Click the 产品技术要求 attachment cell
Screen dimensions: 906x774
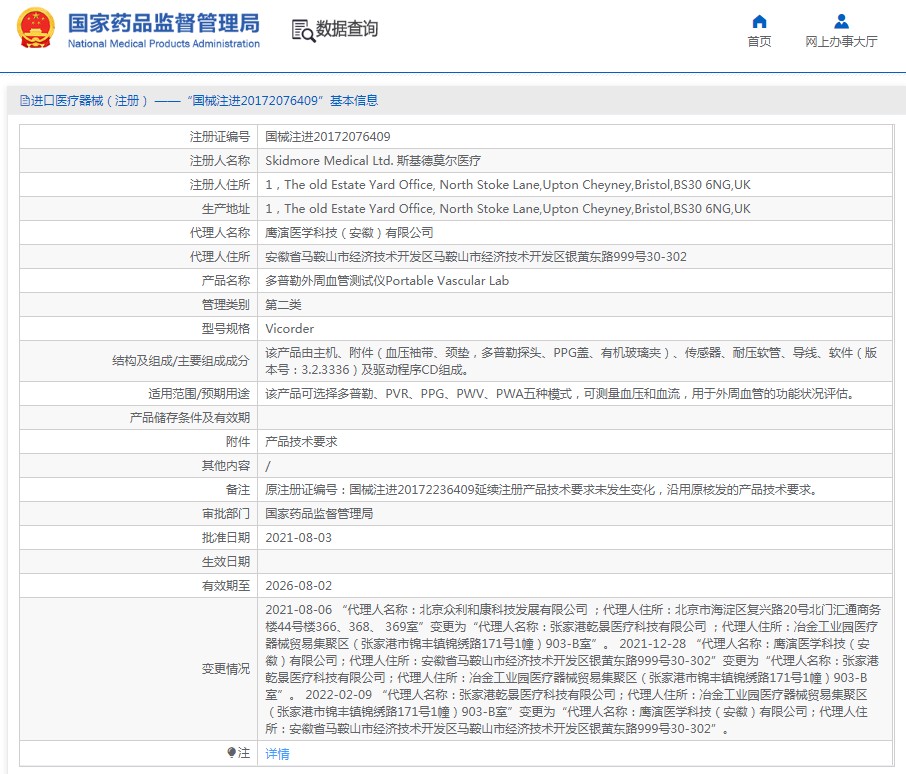(301, 441)
